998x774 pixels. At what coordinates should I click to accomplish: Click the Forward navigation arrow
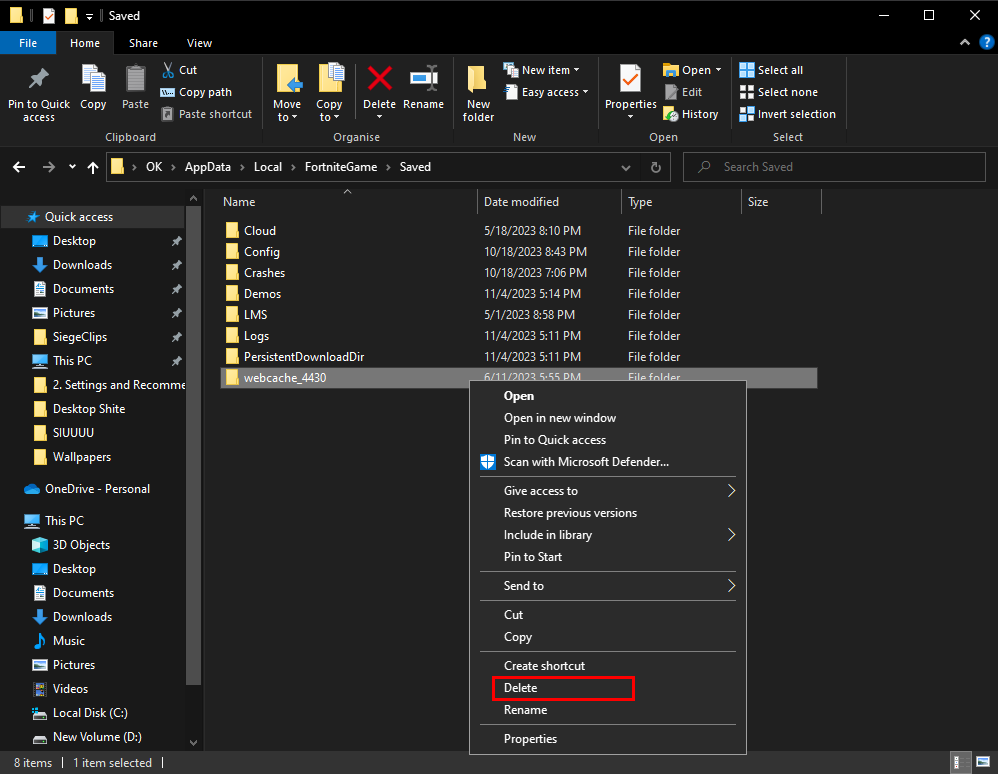[x=48, y=167]
